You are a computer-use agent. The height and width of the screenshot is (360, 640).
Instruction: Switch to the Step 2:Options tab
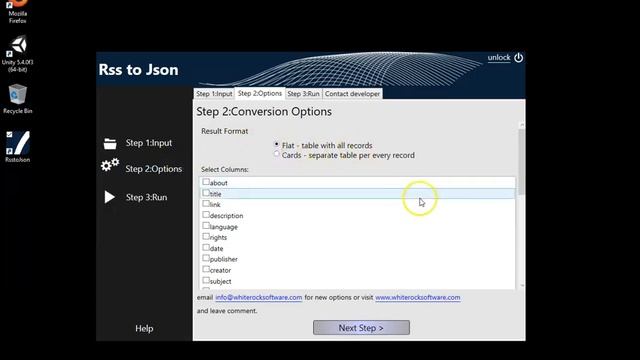coord(260,93)
